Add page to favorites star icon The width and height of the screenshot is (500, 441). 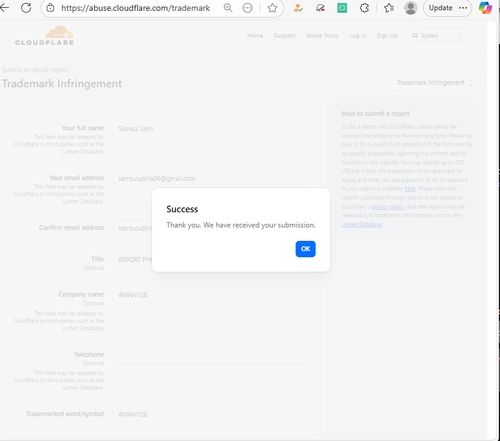(272, 8)
